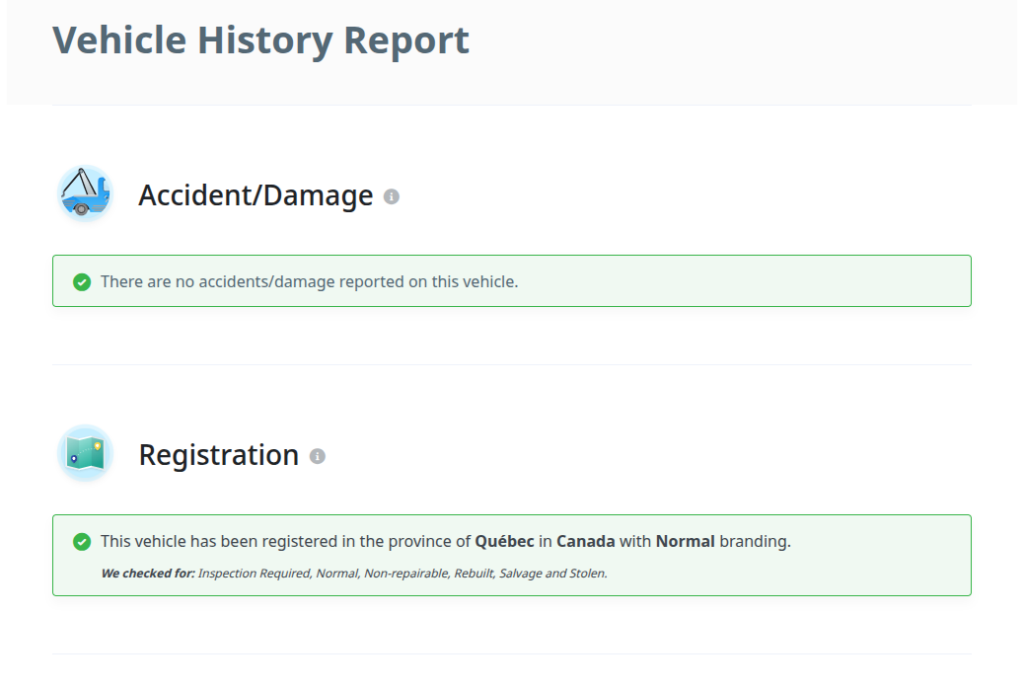This screenshot has width=1024, height=691.
Task: Click the bold Canada country name
Action: point(586,542)
